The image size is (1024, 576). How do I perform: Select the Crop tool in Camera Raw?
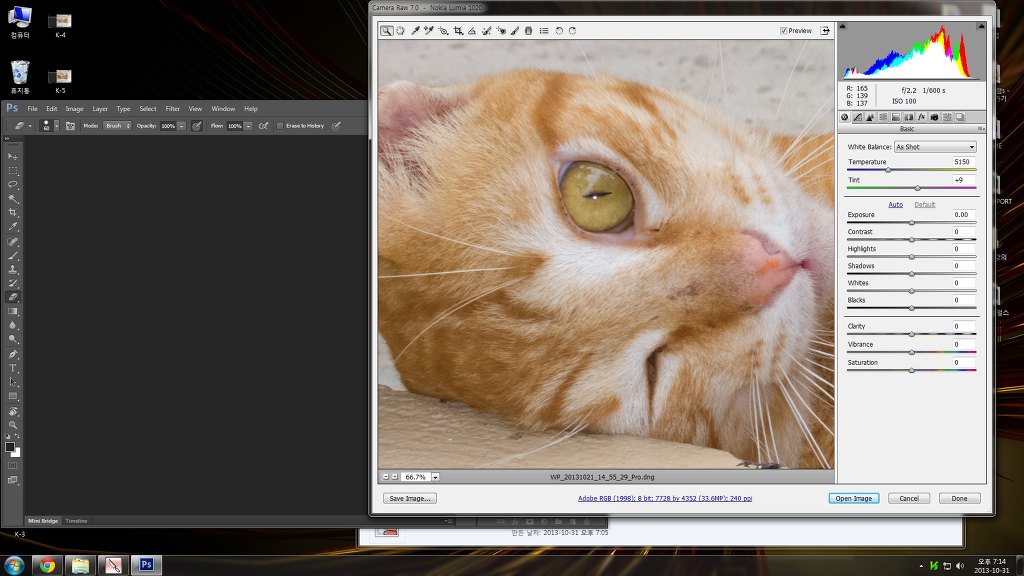coord(458,31)
